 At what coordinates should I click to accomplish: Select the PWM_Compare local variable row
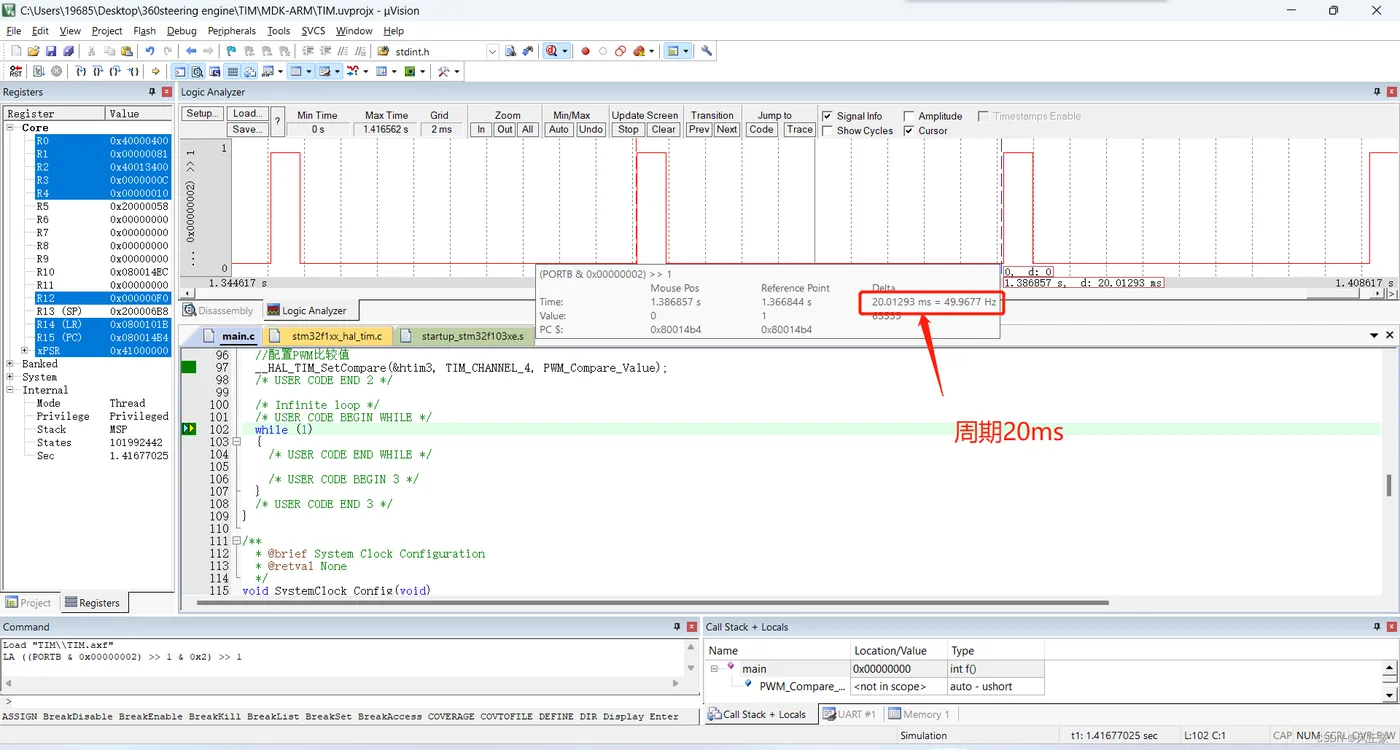876,687
